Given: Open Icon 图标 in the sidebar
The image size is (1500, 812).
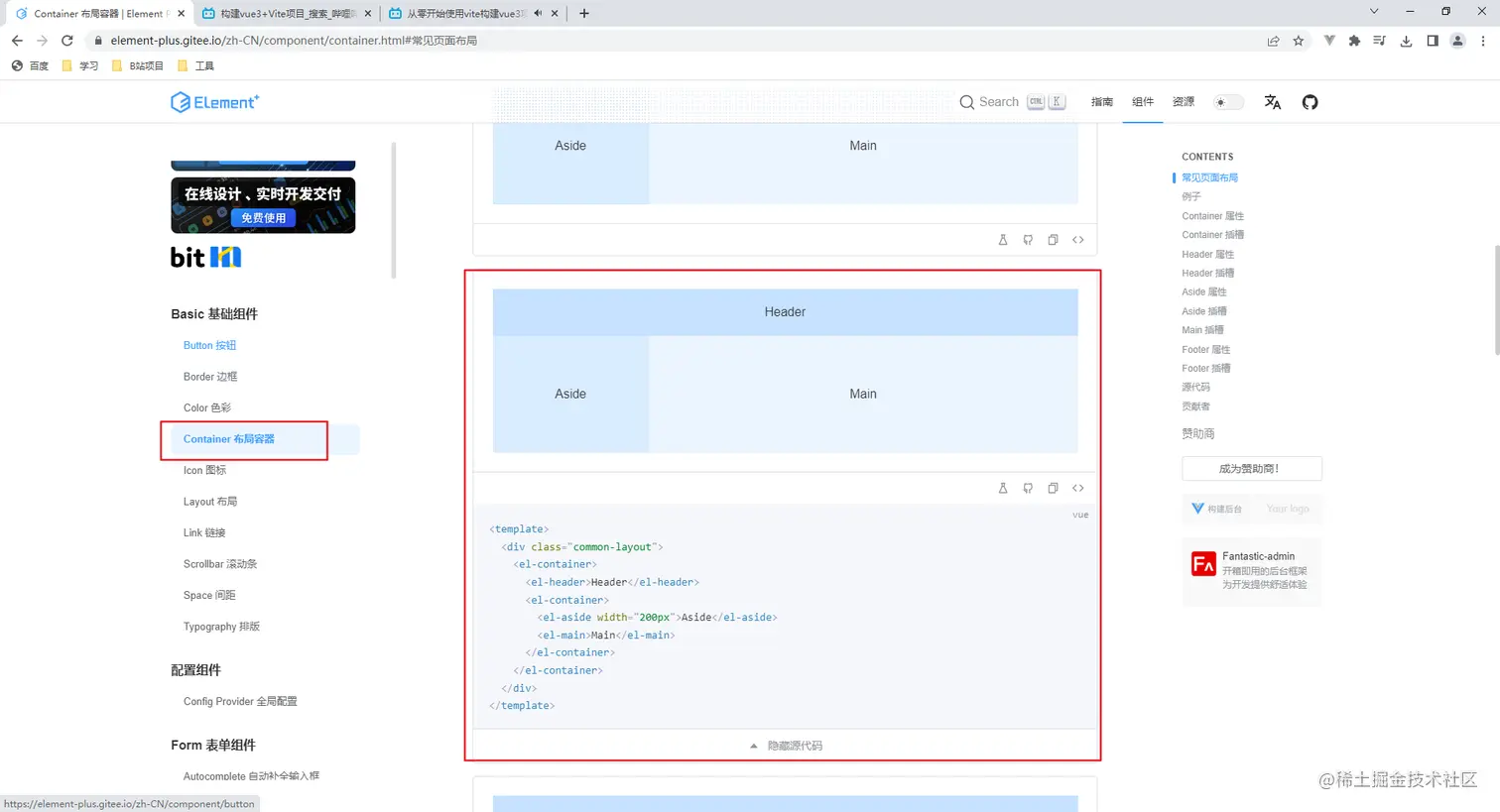Looking at the screenshot, I should [x=204, y=470].
